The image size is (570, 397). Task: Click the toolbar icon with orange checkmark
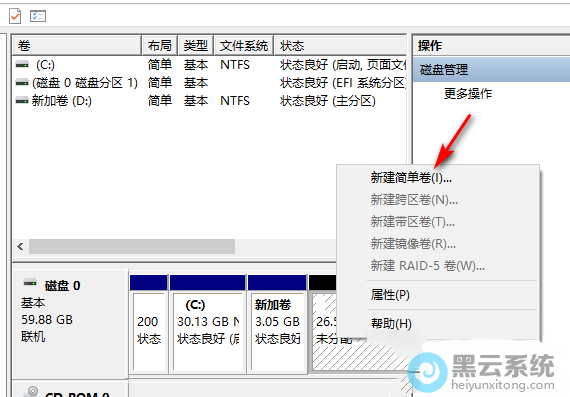[15, 16]
